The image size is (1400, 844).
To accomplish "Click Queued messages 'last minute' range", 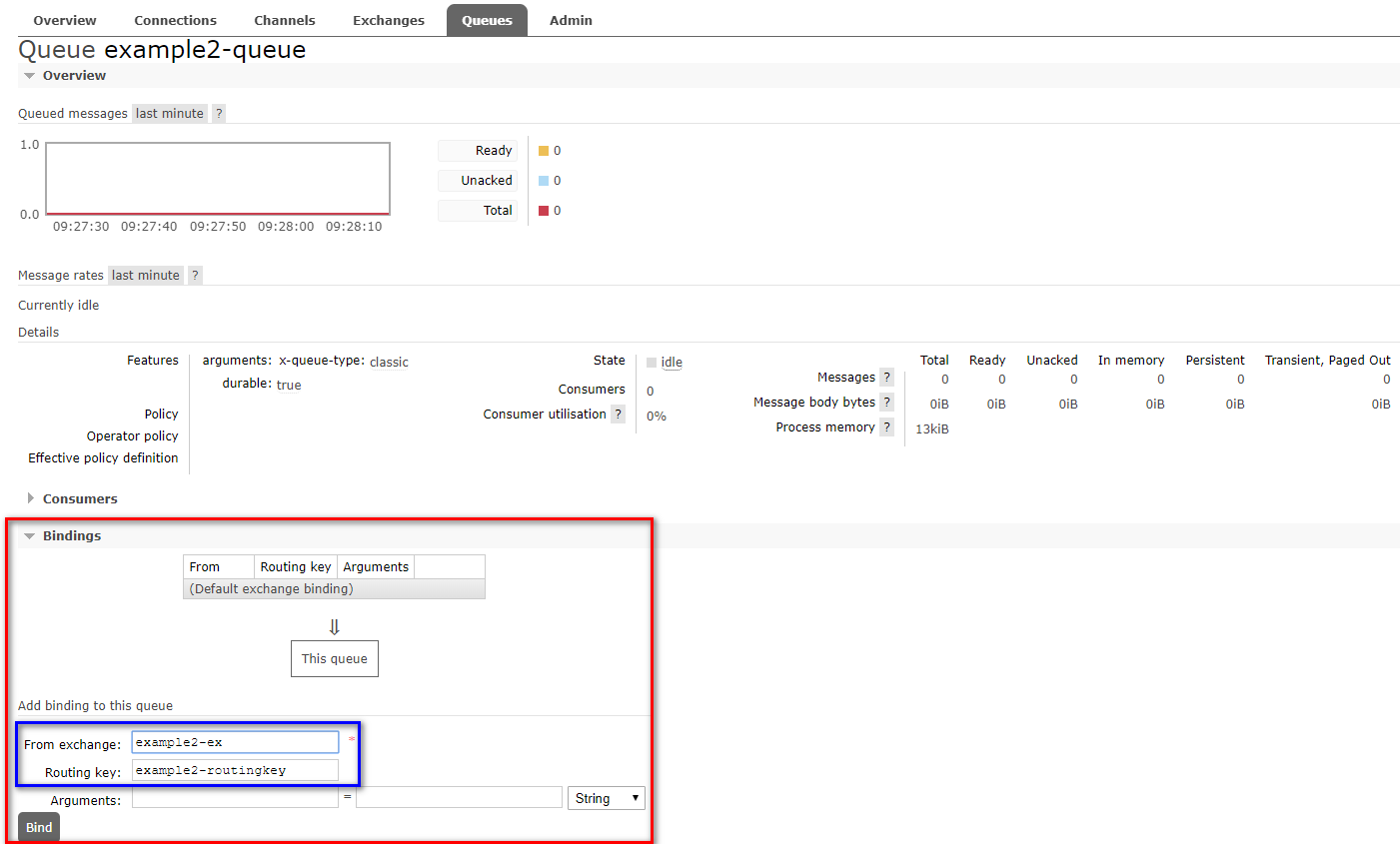I will click(x=170, y=114).
